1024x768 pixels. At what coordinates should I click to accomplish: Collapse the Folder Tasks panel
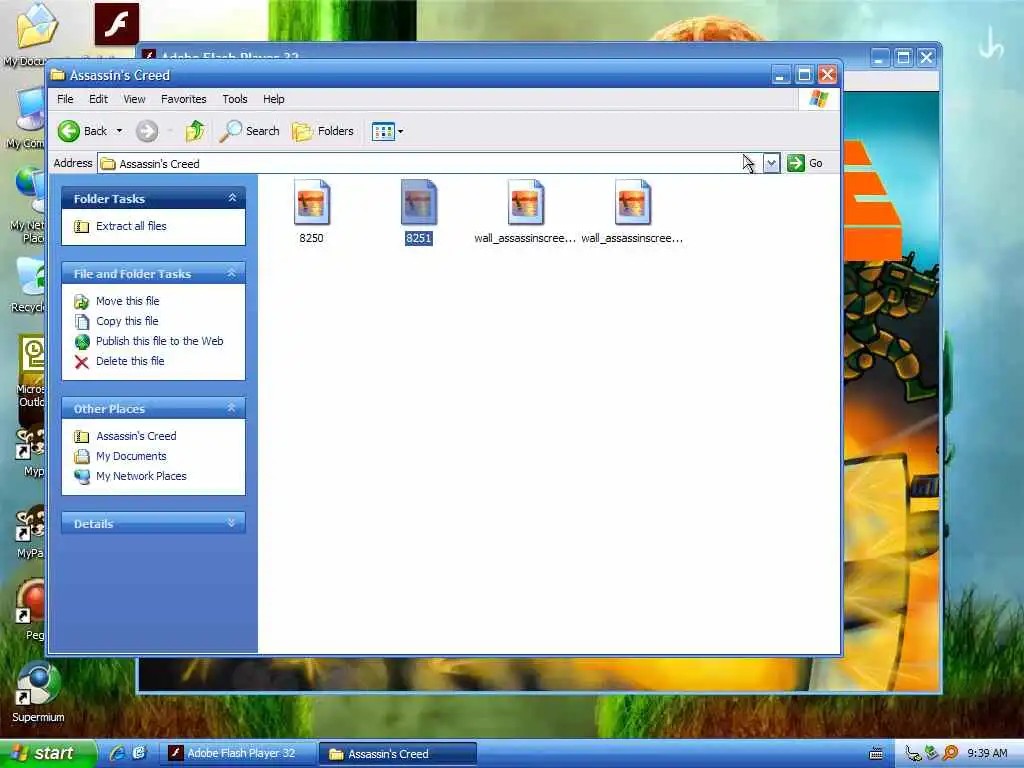(x=232, y=198)
